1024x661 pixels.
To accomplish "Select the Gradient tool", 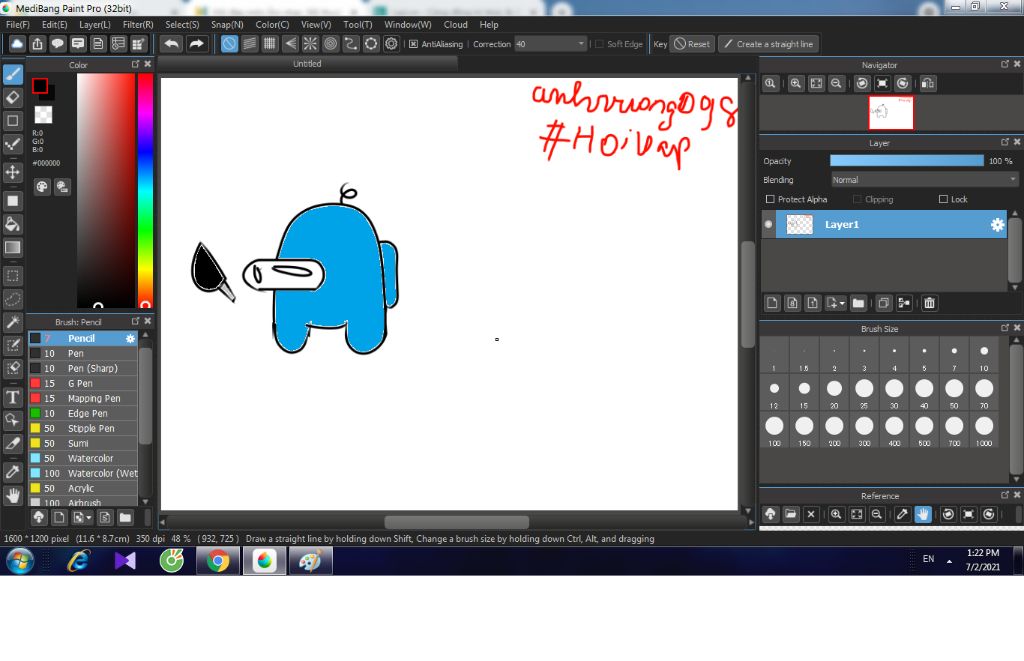I will (12, 248).
